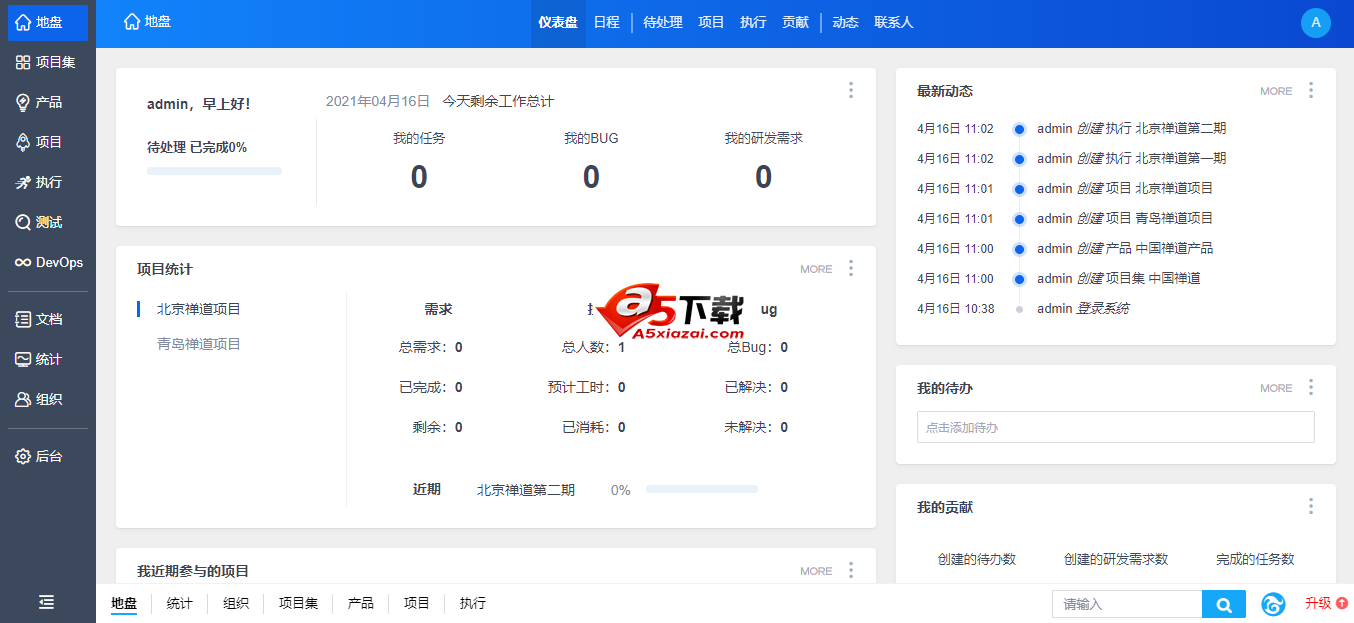The height and width of the screenshot is (623, 1354).
Task: Open the 贡献 tab in the top menu
Action: [x=795, y=22]
